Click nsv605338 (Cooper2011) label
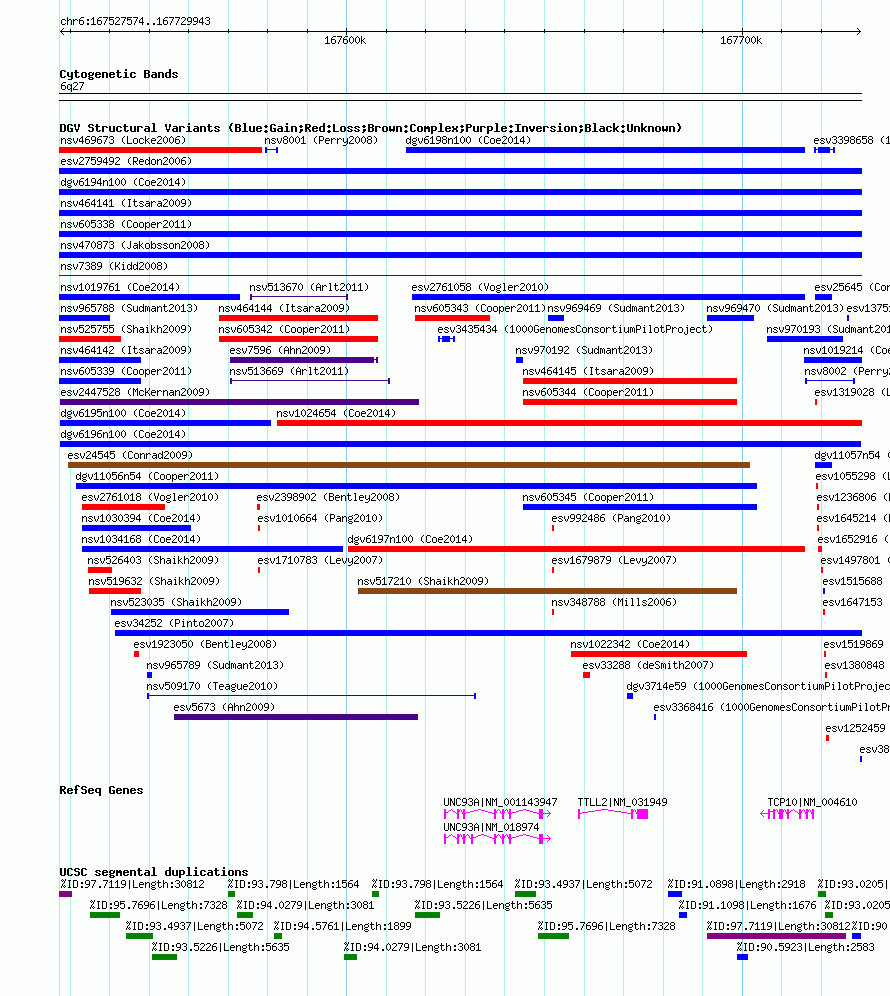The width and height of the screenshot is (890, 996). 126,224
